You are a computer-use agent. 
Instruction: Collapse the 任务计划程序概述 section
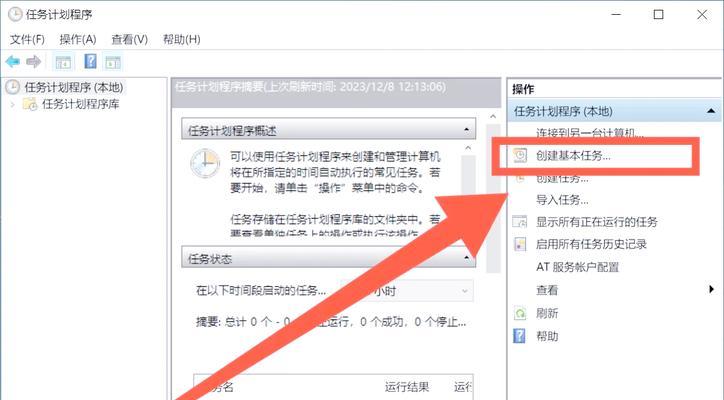(x=466, y=130)
